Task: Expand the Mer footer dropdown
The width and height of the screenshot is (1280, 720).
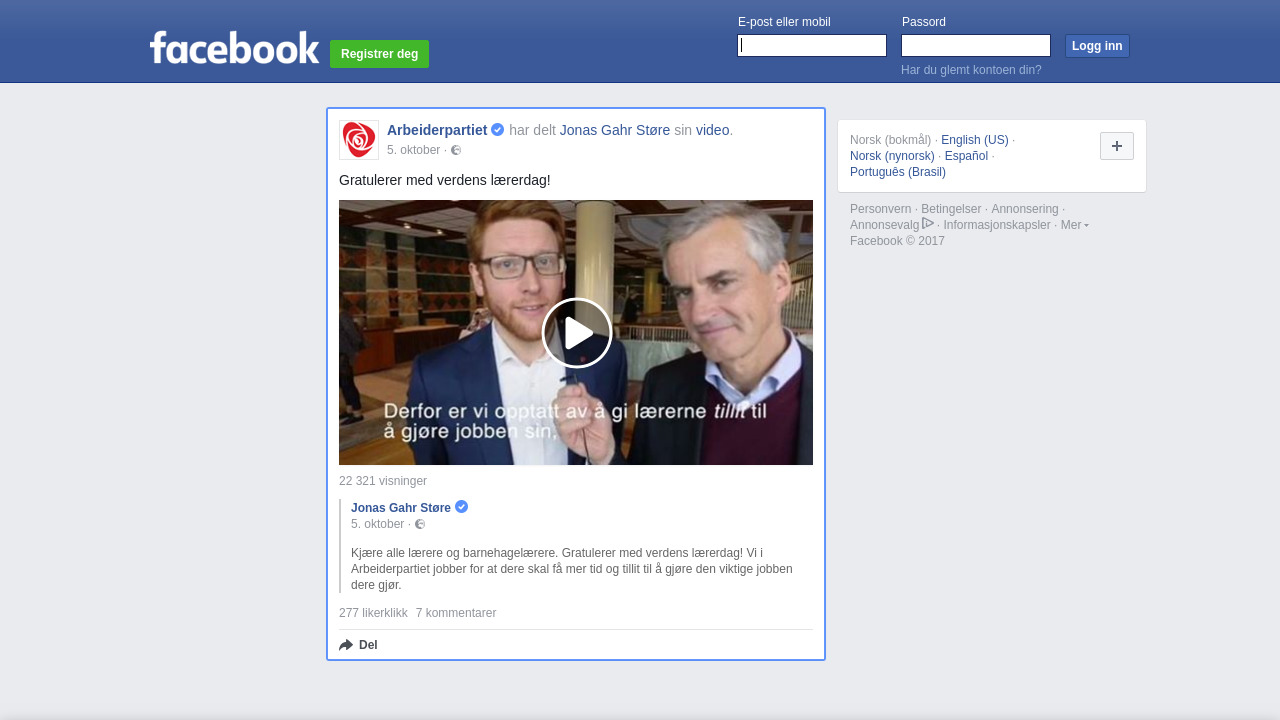Action: point(1074,225)
